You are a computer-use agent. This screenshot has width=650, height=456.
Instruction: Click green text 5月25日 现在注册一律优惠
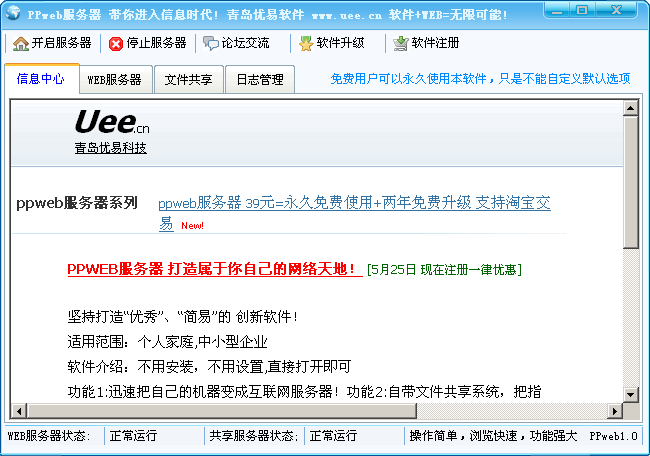click(x=444, y=270)
